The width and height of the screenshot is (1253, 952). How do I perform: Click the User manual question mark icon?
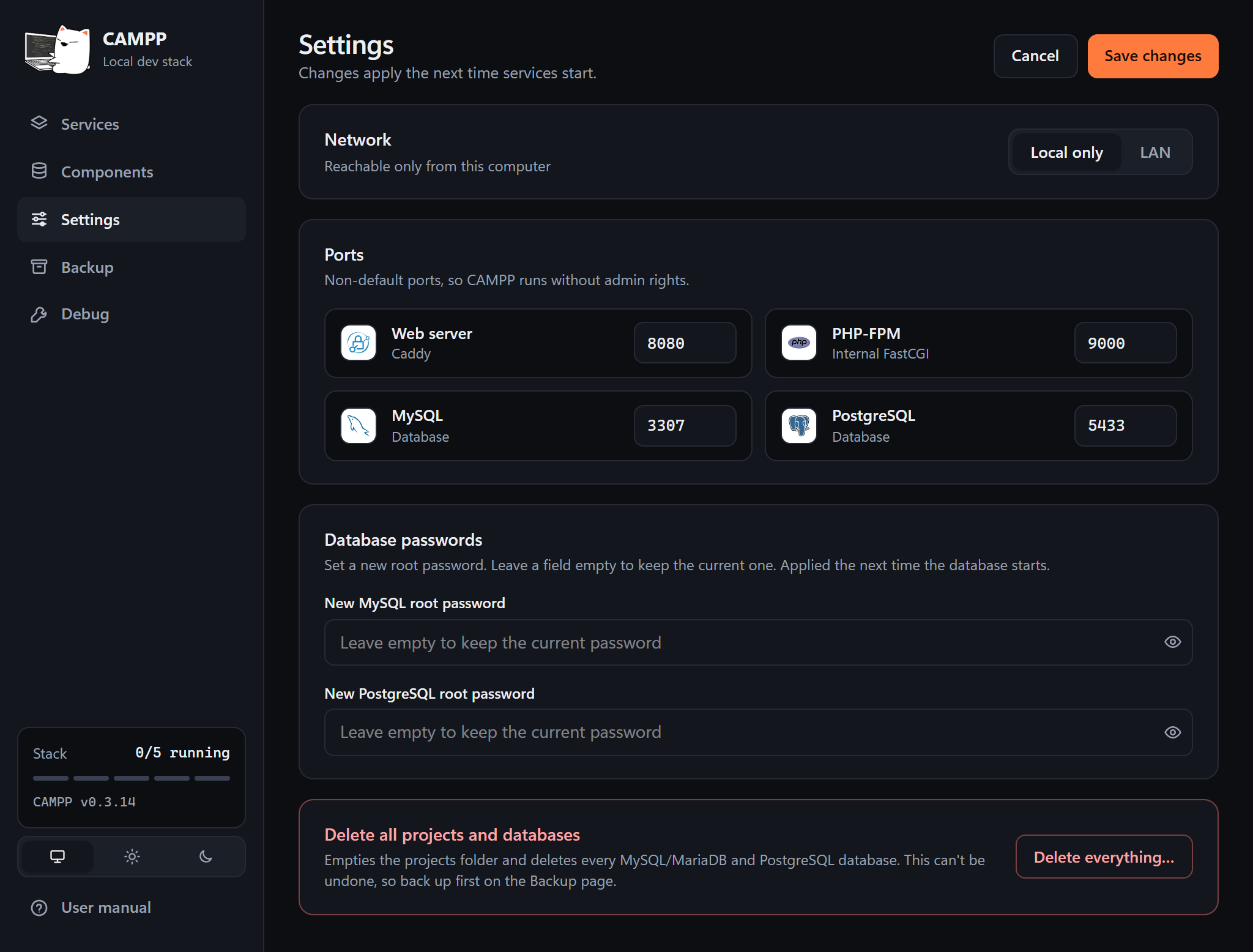(39, 908)
